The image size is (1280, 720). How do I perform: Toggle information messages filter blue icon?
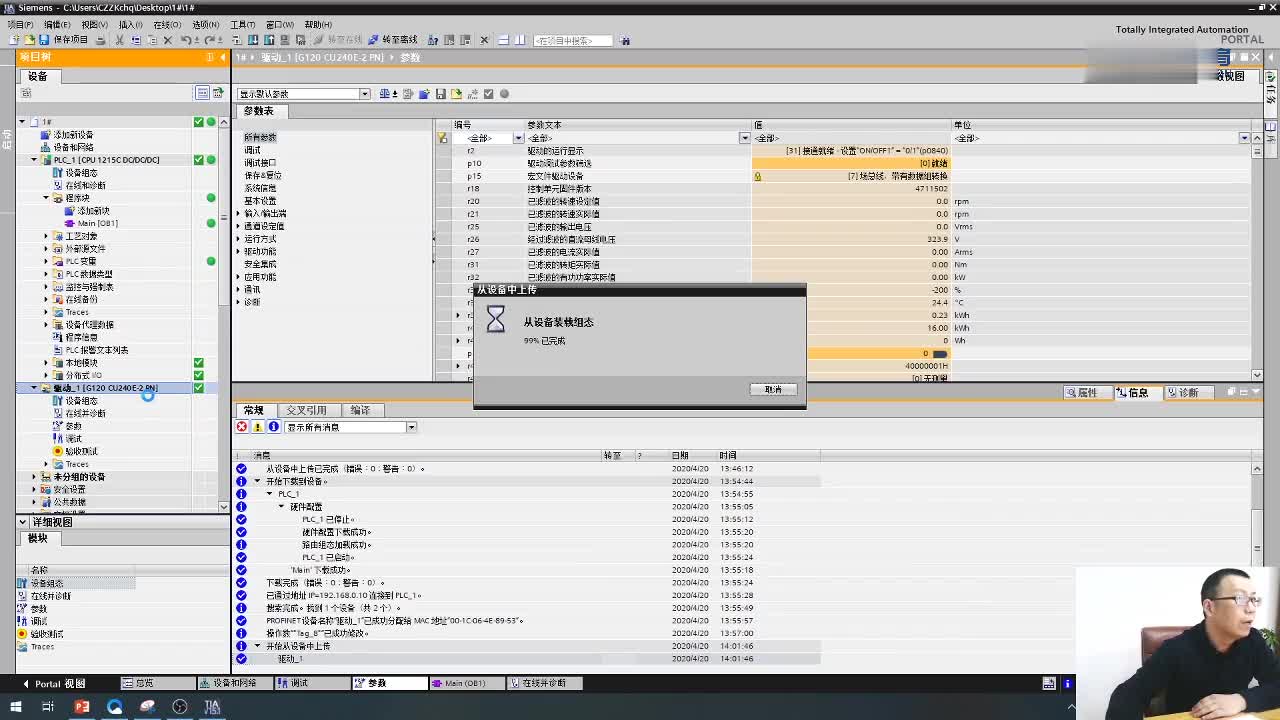(273, 427)
